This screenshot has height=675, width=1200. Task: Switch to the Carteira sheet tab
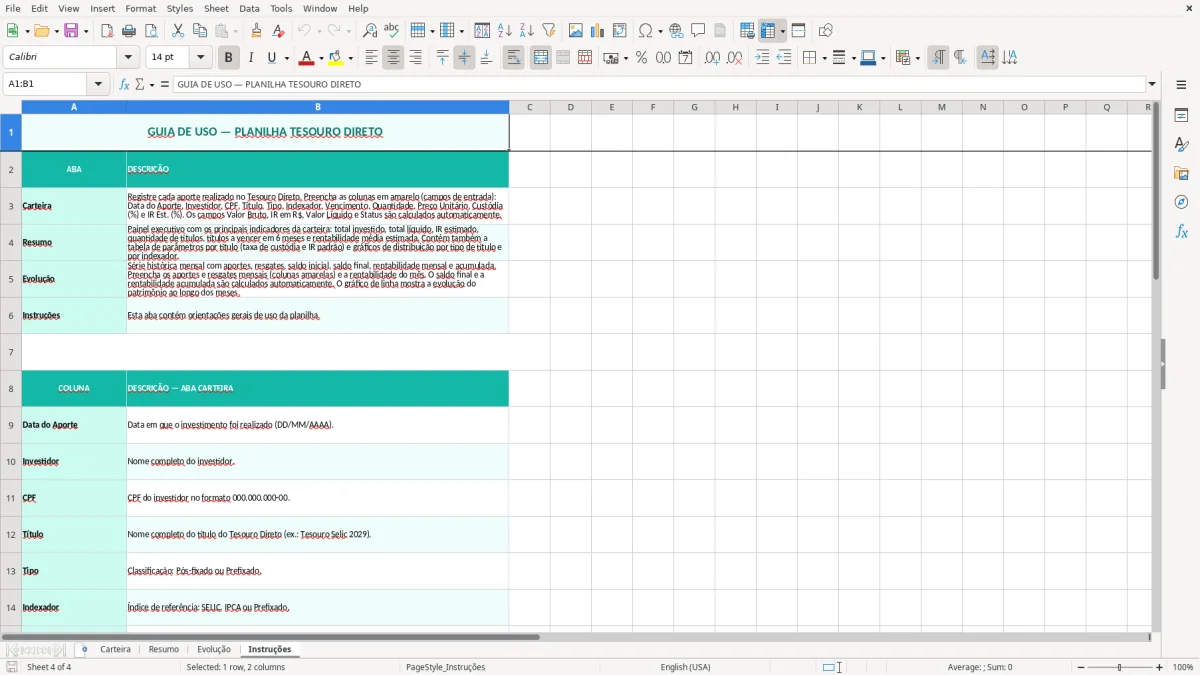(x=115, y=650)
